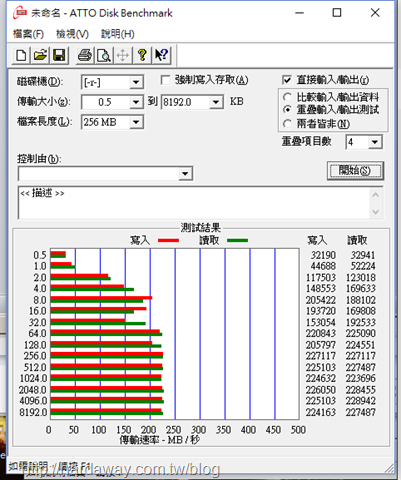Minimize the ATTO Disk Benchmark window
Image resolution: width=401 pixels, height=480 pixels.
[299, 13]
